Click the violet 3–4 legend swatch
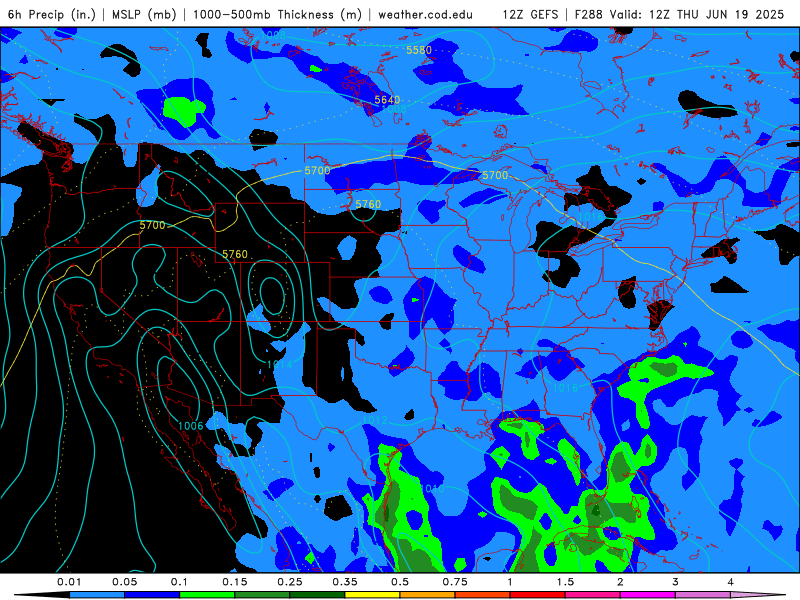 coord(703,595)
